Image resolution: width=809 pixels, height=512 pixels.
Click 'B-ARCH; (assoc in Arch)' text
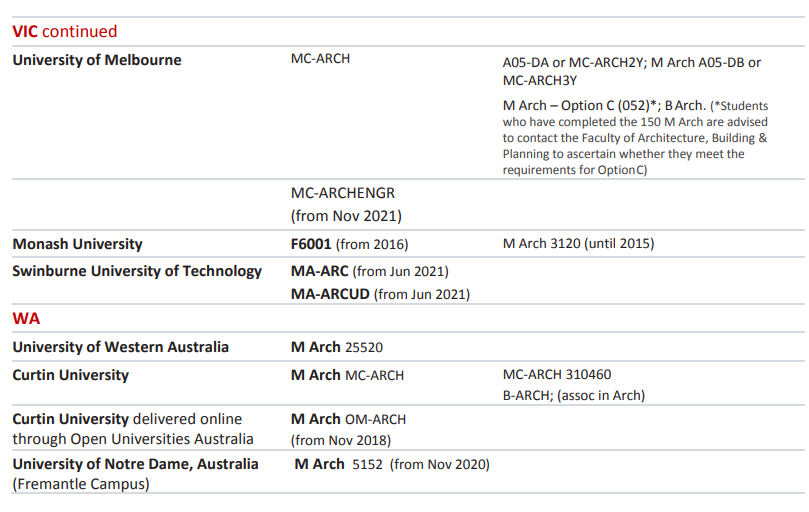[574, 395]
